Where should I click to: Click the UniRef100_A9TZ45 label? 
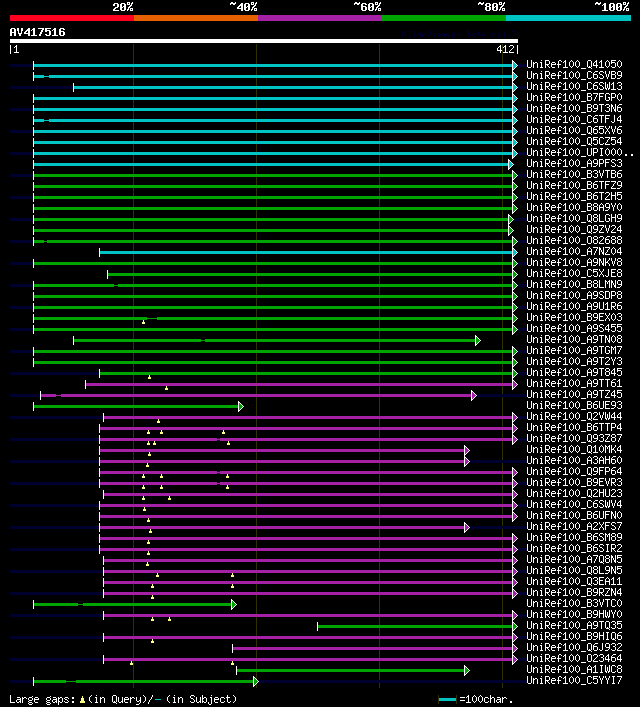click(574, 395)
